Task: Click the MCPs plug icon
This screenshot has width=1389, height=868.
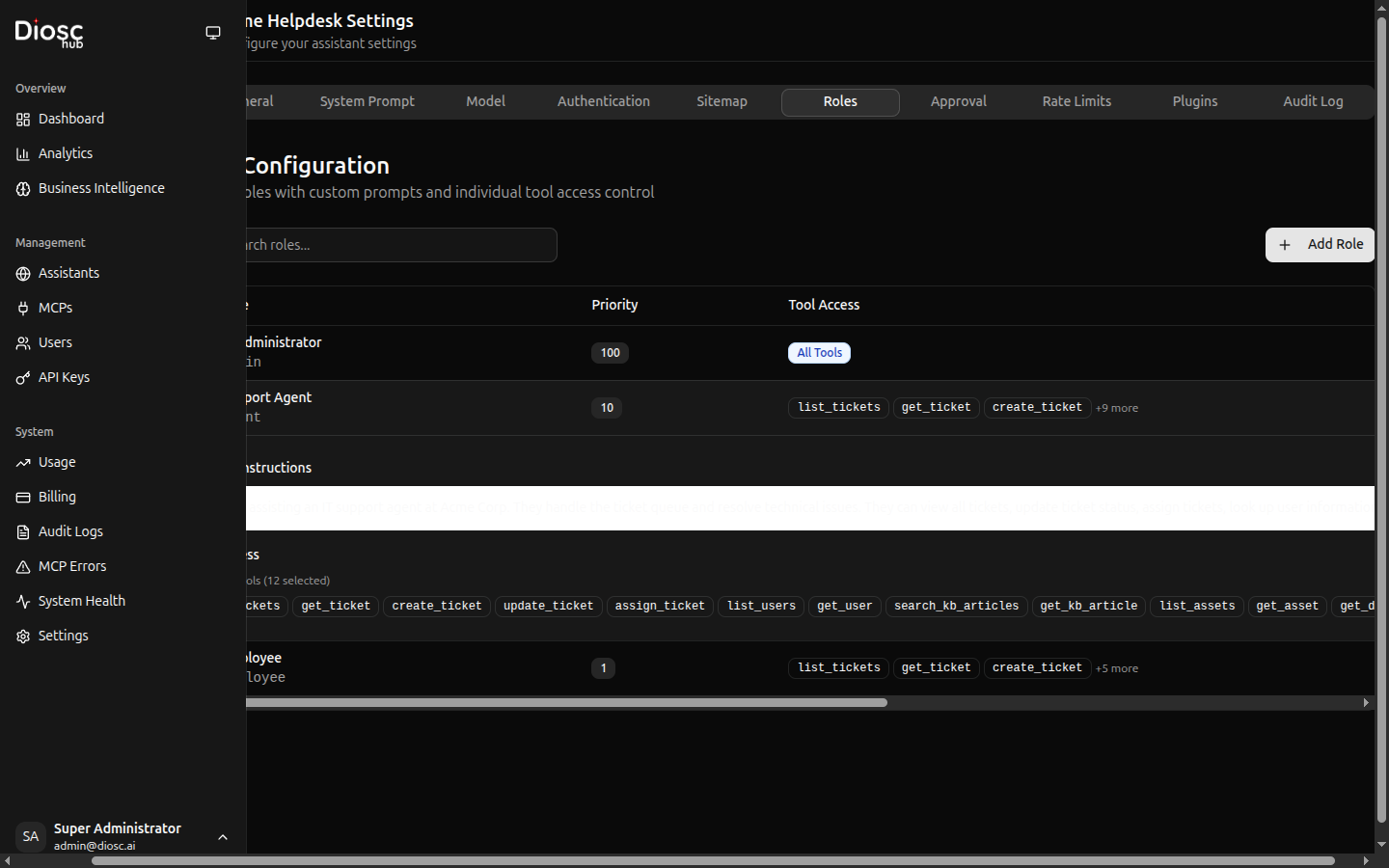Action: coord(23,309)
